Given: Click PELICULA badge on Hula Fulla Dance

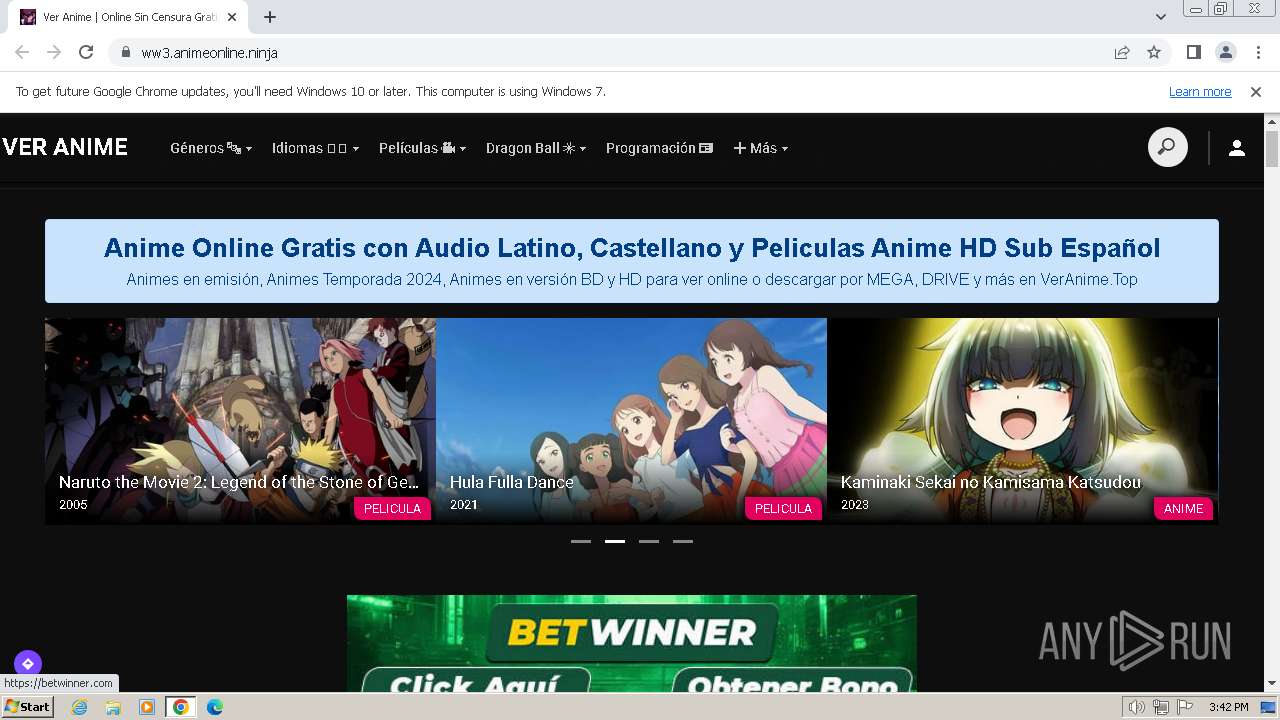Looking at the screenshot, I should point(783,508).
